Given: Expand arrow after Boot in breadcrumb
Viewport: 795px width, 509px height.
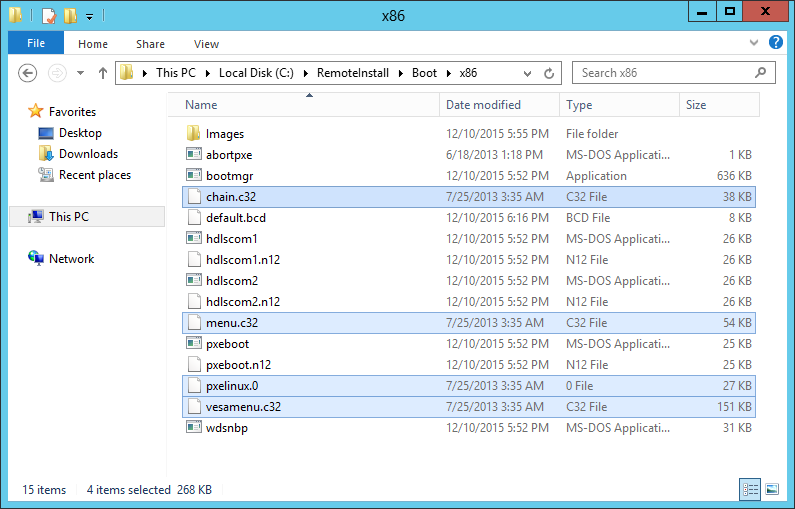Looking at the screenshot, I should click(449, 74).
